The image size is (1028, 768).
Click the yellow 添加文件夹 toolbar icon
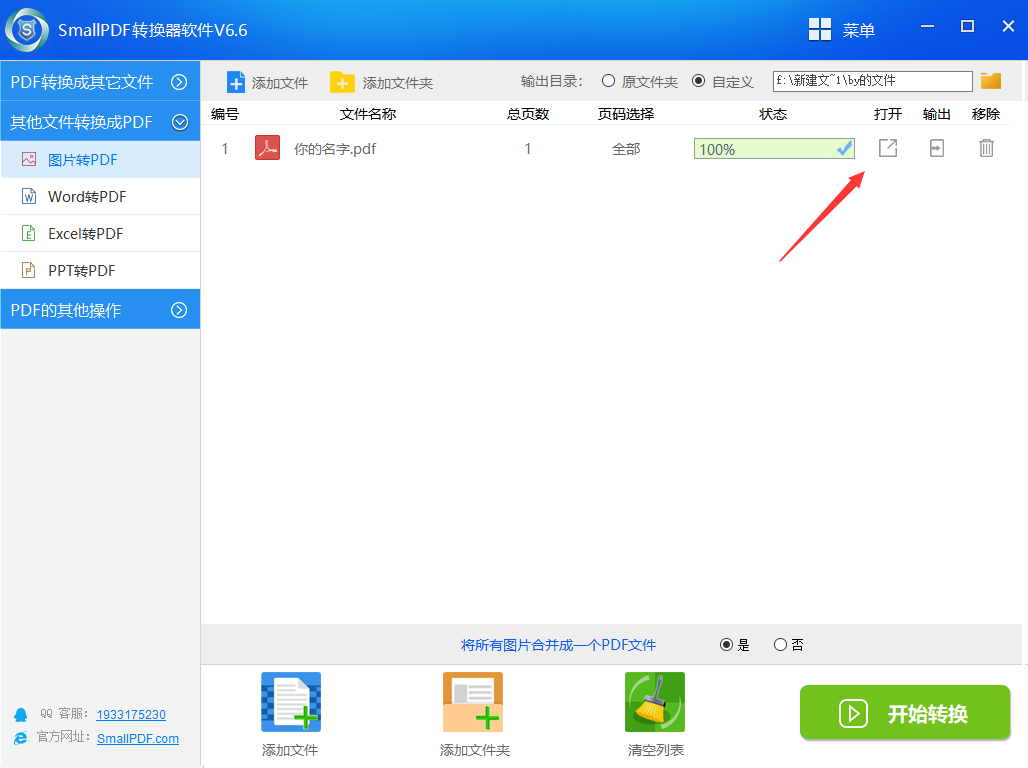342,82
